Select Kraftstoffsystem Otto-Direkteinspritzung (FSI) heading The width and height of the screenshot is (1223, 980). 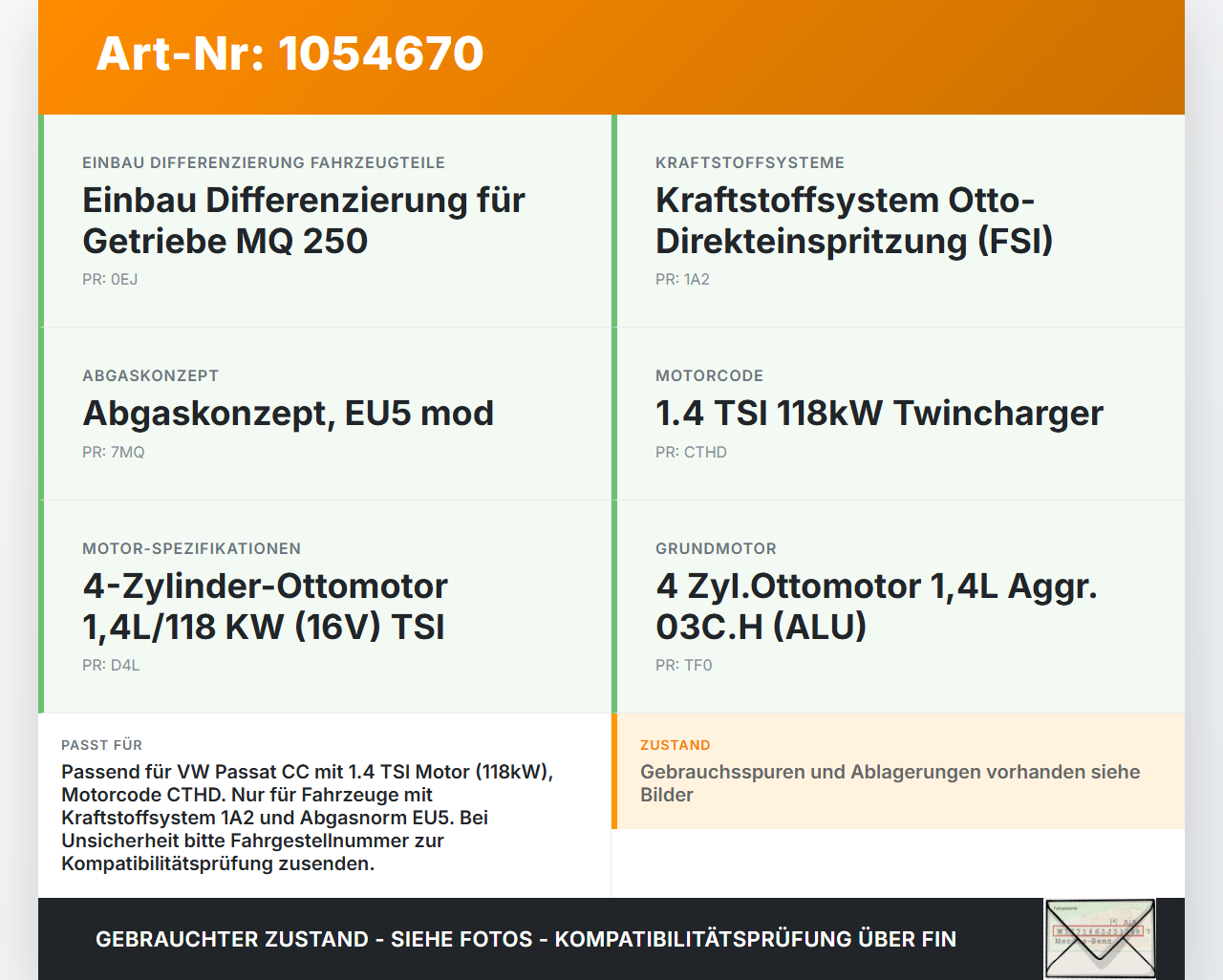click(x=854, y=221)
